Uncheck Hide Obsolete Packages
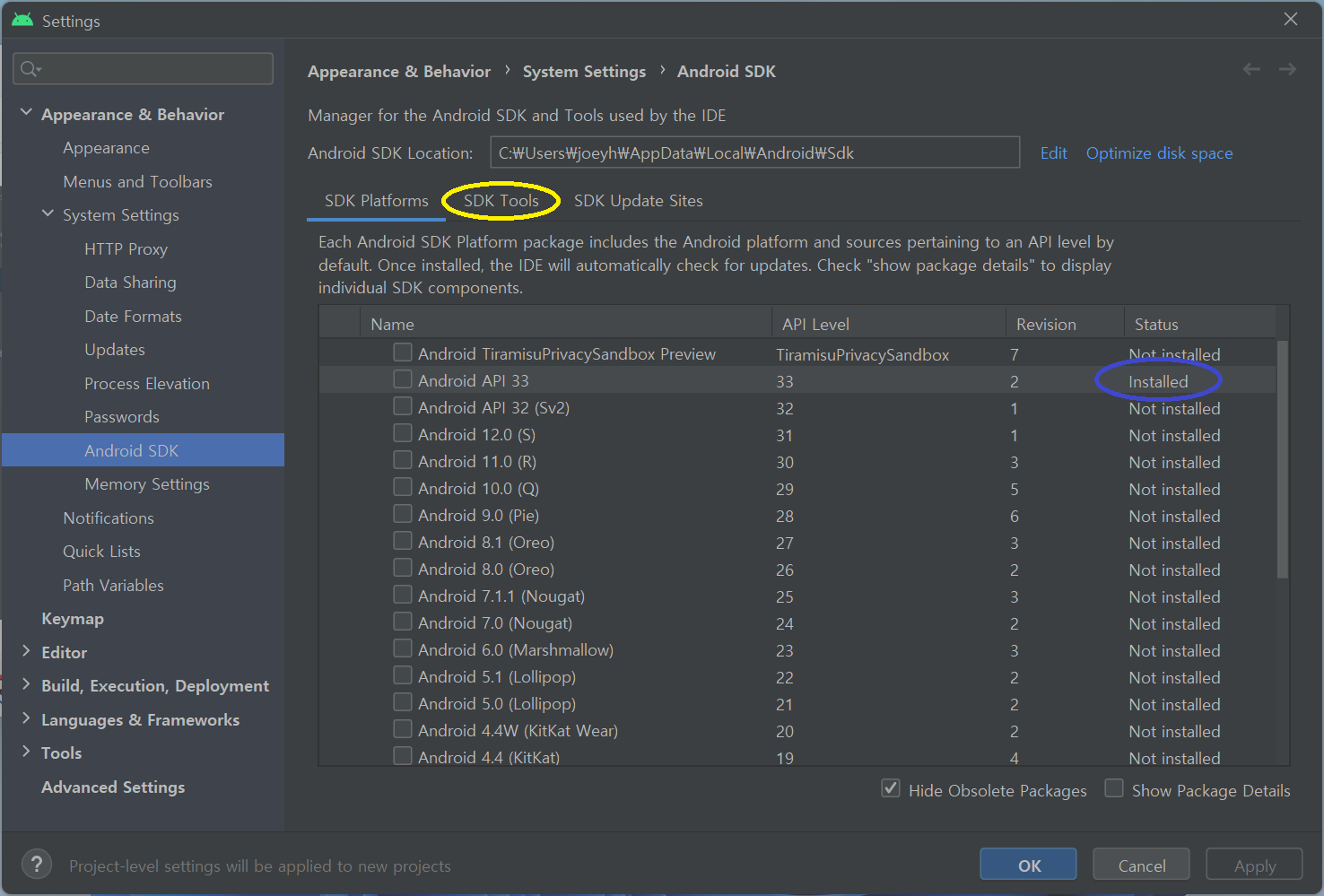 pos(891,788)
